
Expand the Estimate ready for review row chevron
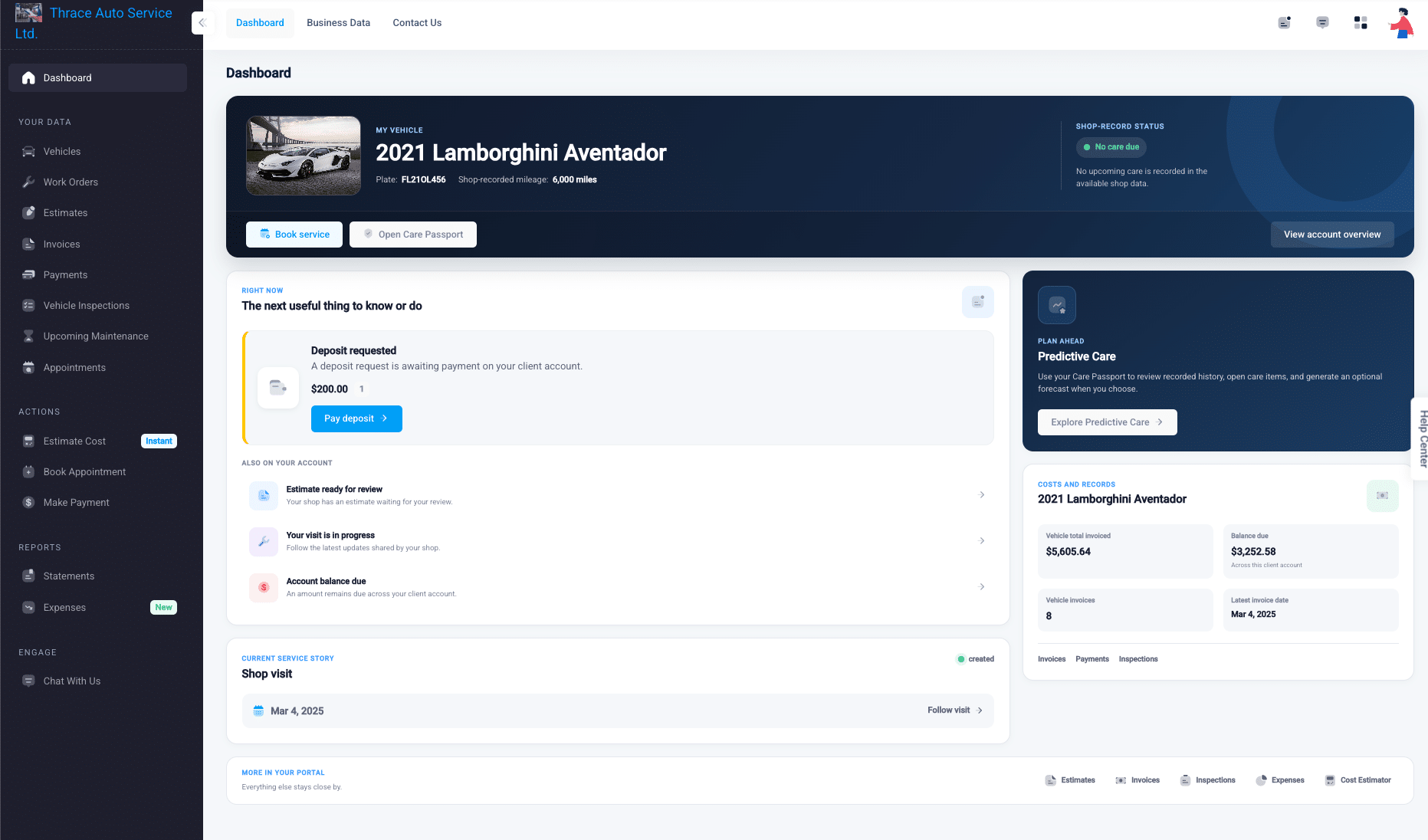(982, 495)
